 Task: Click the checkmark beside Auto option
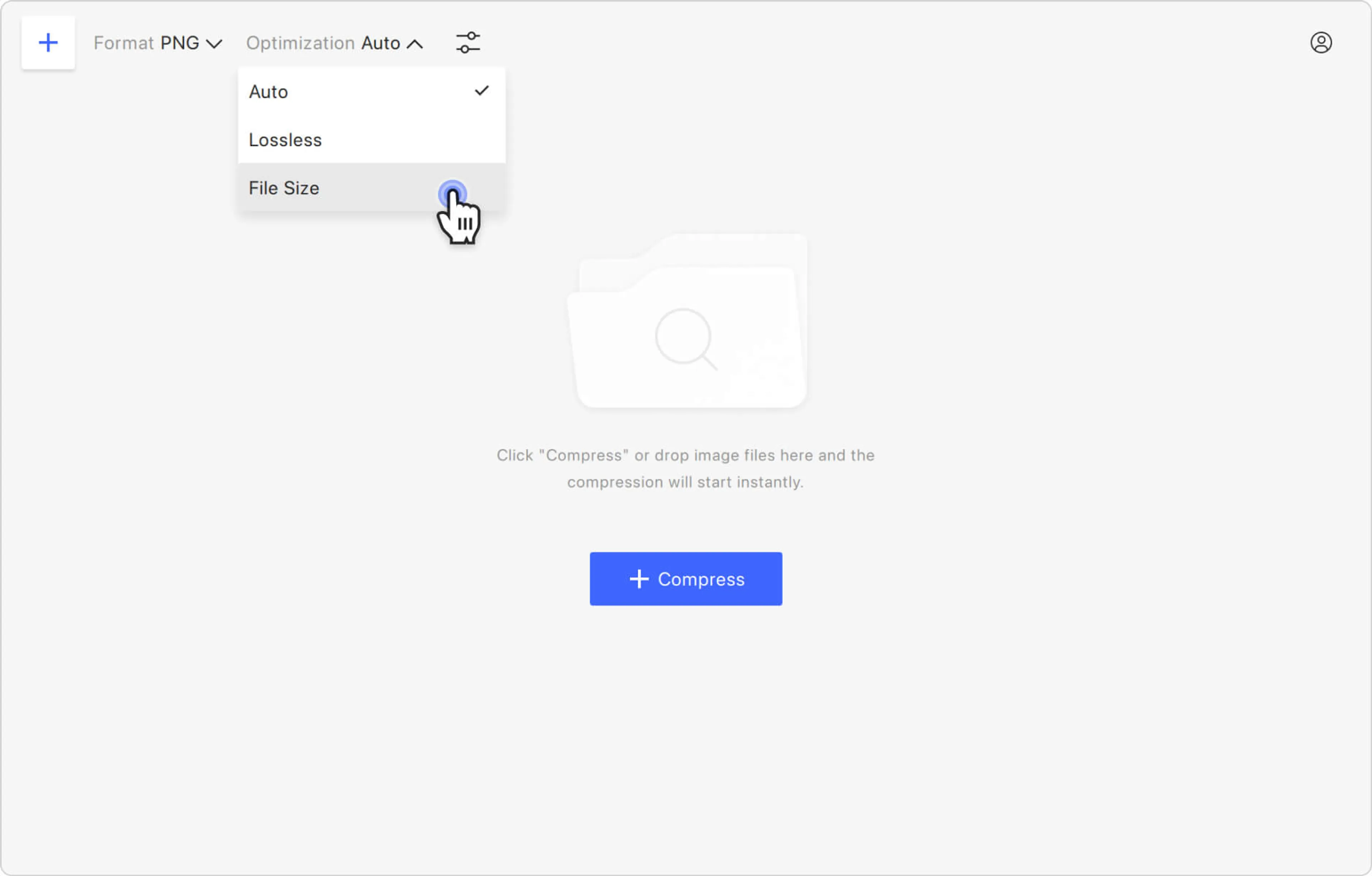coord(482,91)
